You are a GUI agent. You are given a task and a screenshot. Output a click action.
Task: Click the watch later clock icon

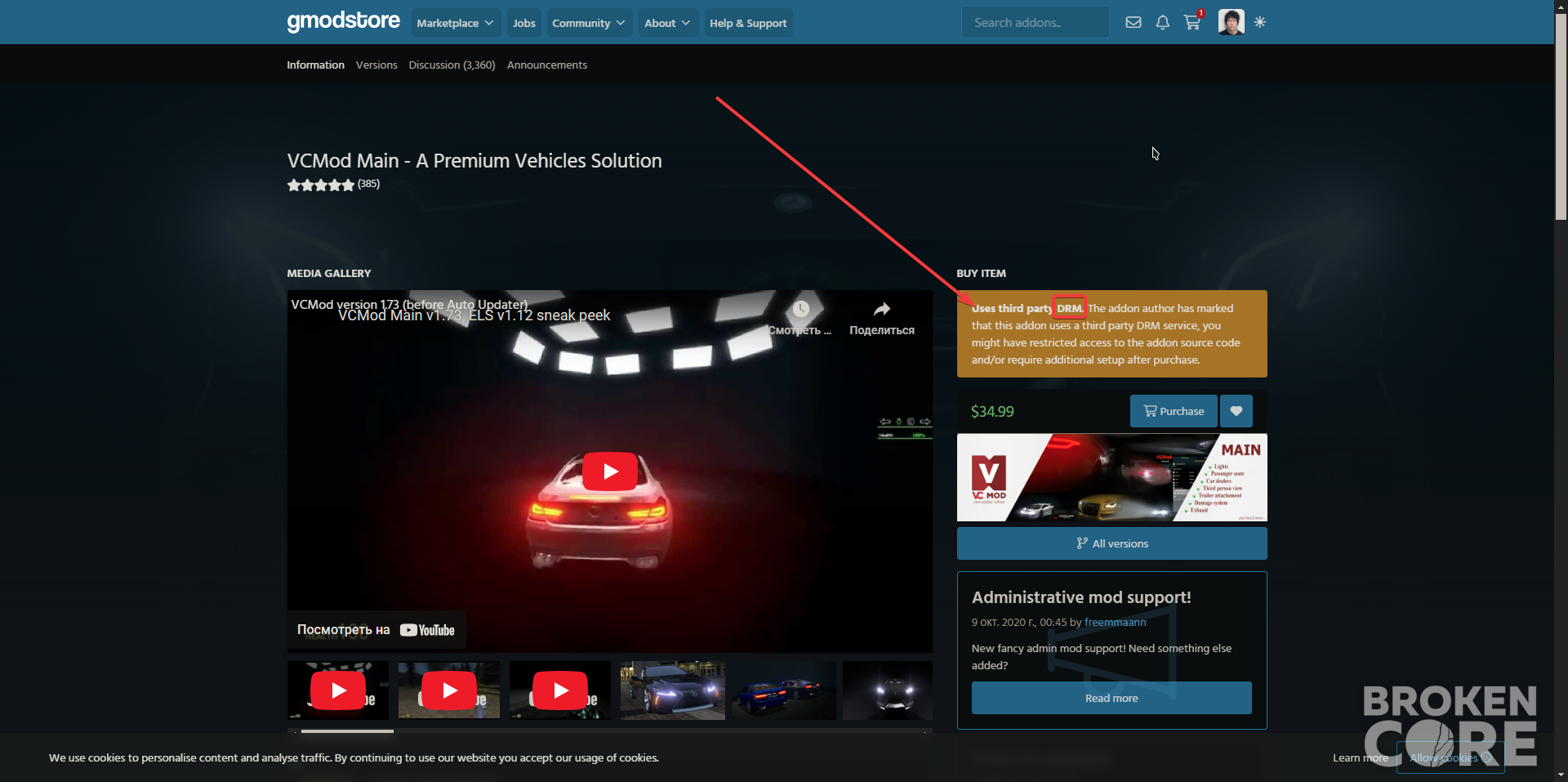click(x=800, y=309)
